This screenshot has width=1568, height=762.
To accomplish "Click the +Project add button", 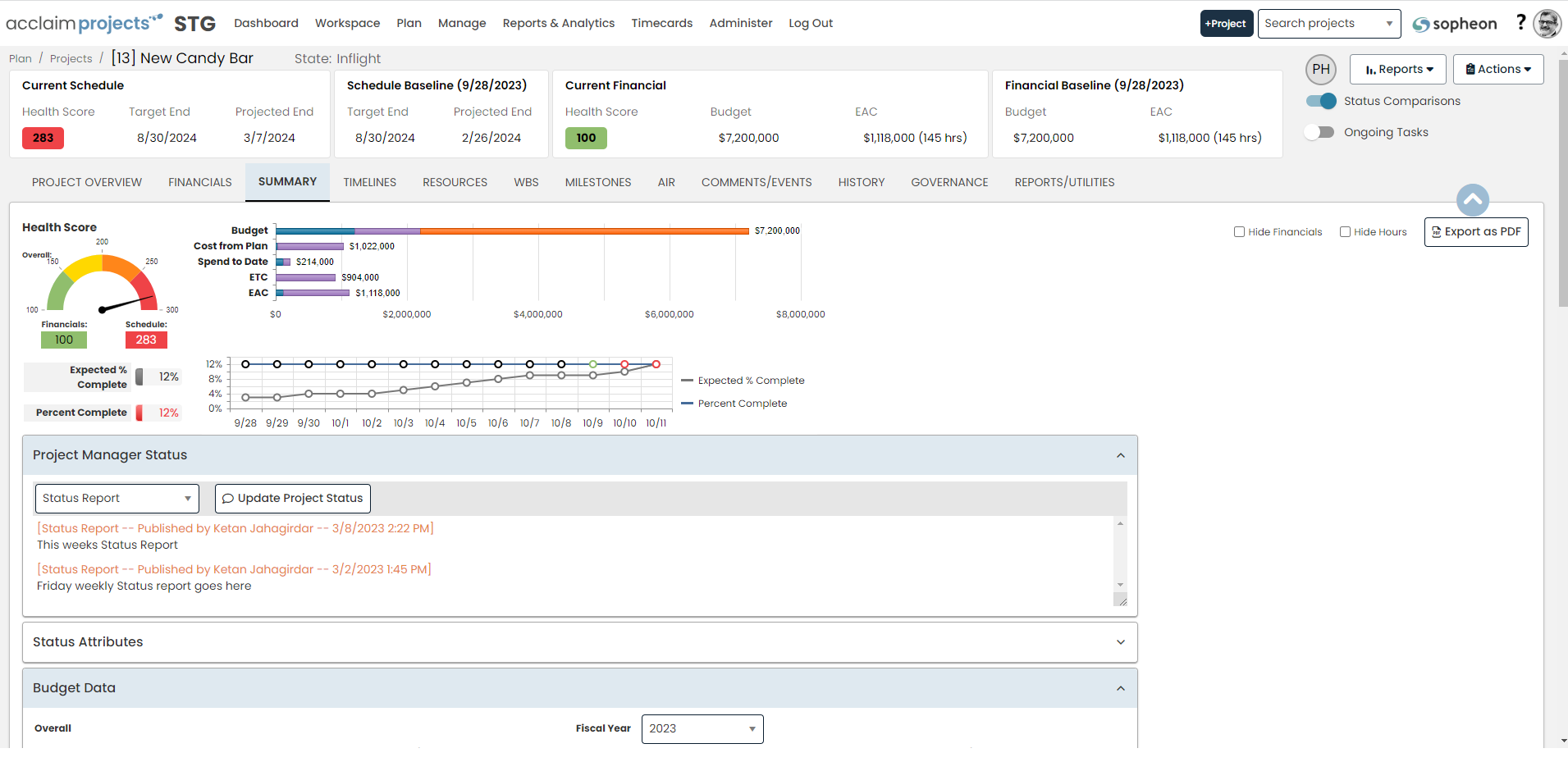I will pyautogui.click(x=1226, y=24).
